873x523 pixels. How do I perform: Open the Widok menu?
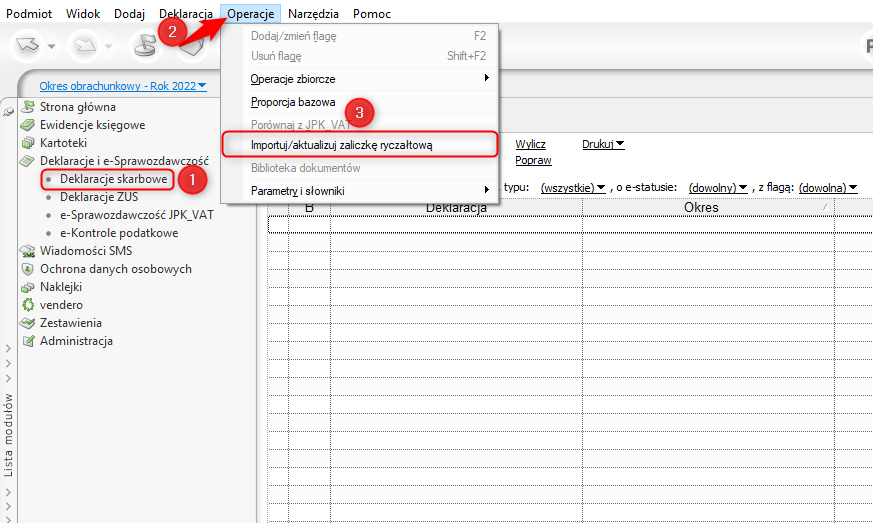83,13
